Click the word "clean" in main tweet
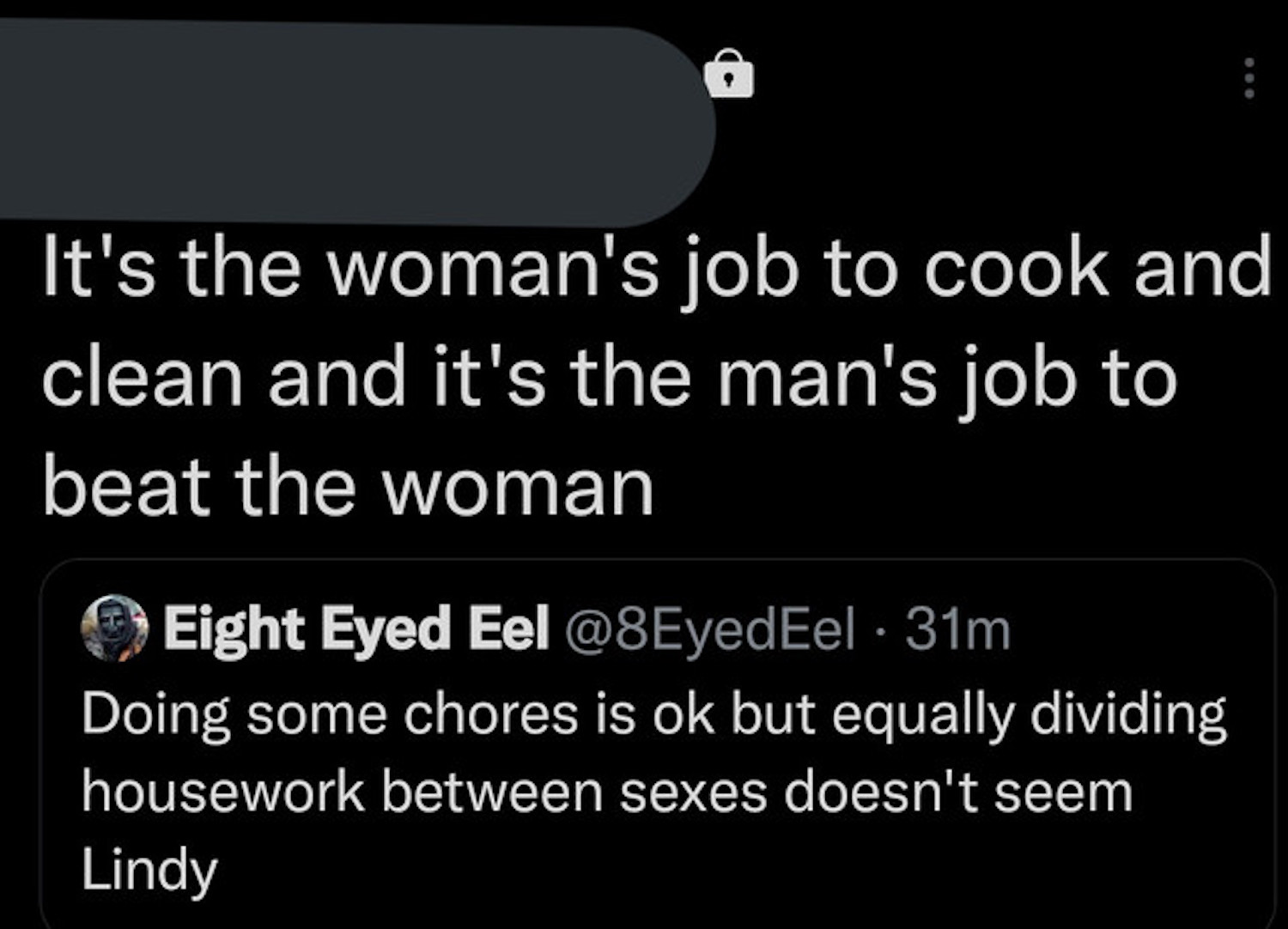Viewport: 1288px width, 929px height. (x=143, y=378)
